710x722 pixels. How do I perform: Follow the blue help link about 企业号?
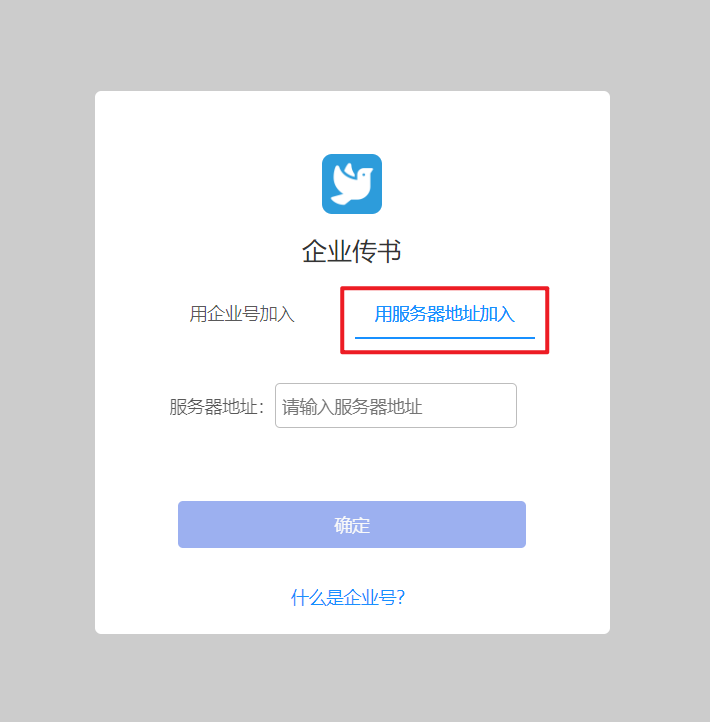348,597
